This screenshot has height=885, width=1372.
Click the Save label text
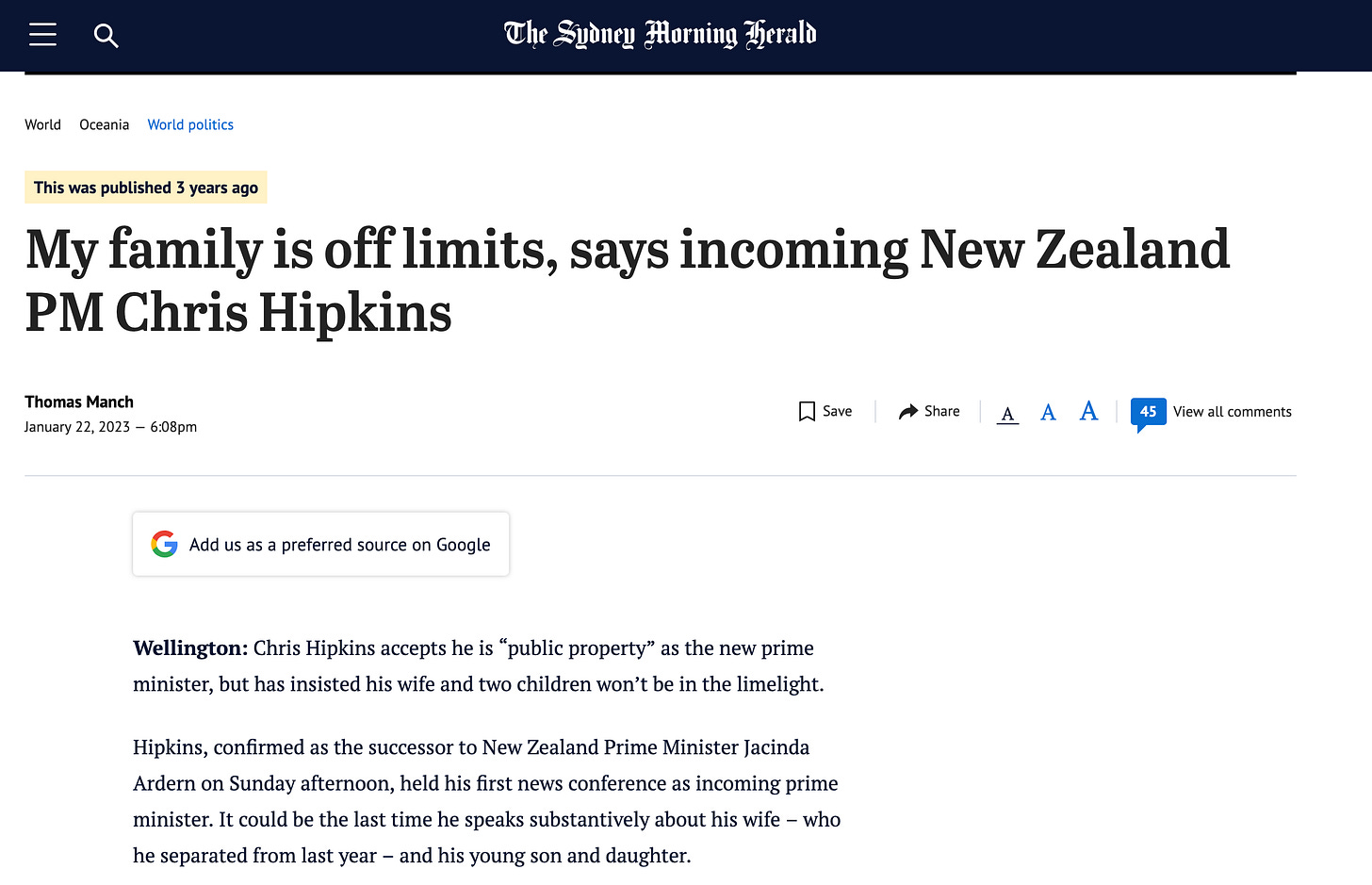837,411
